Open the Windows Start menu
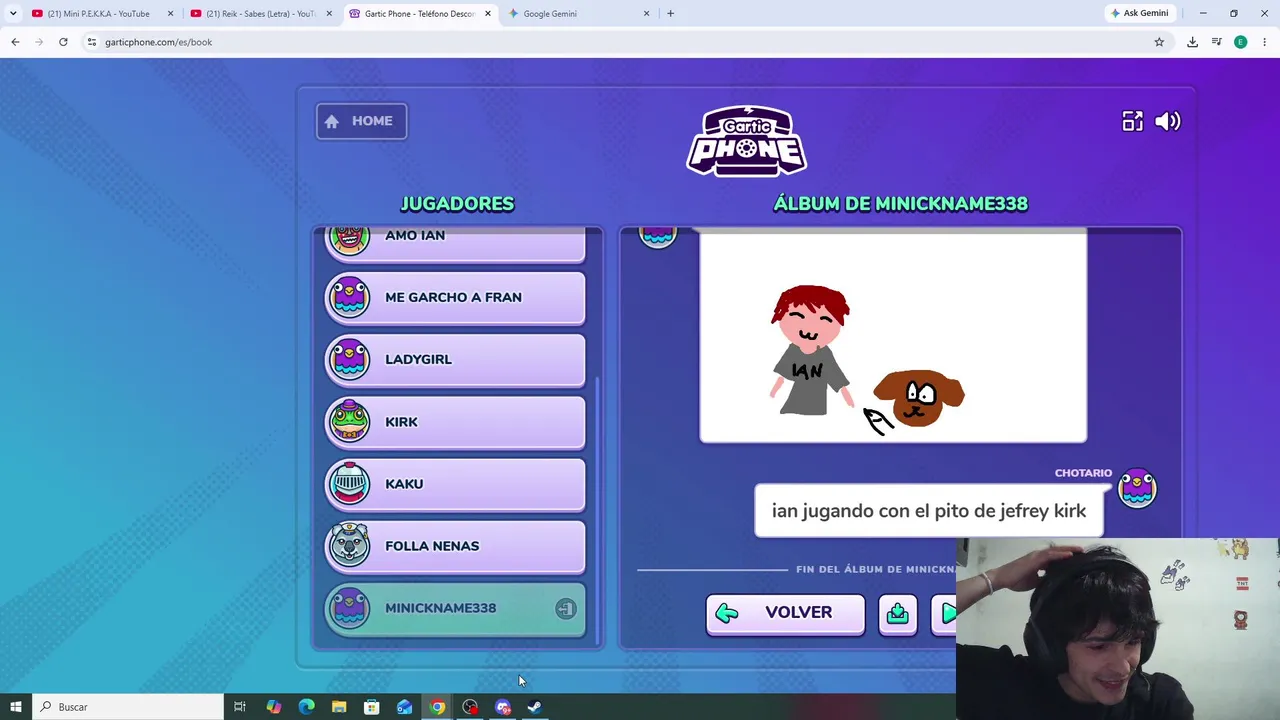 click(15, 707)
